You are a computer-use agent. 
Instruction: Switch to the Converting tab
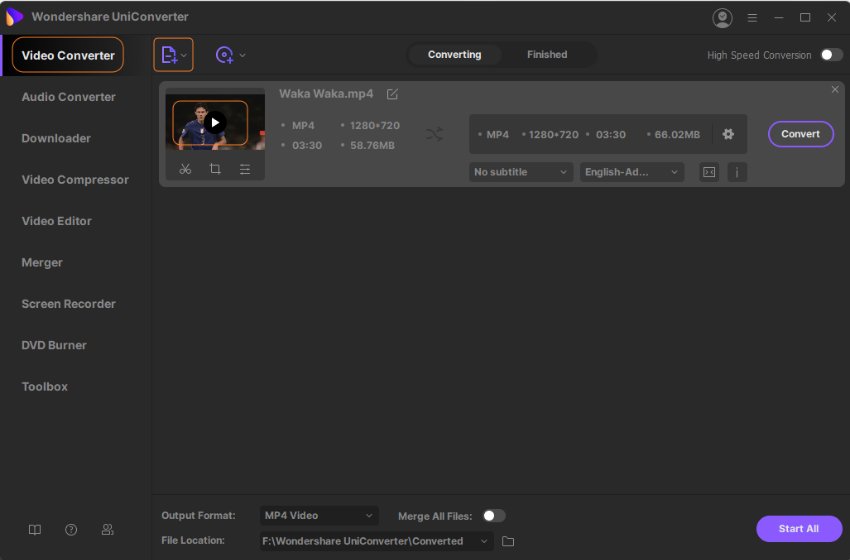454,55
